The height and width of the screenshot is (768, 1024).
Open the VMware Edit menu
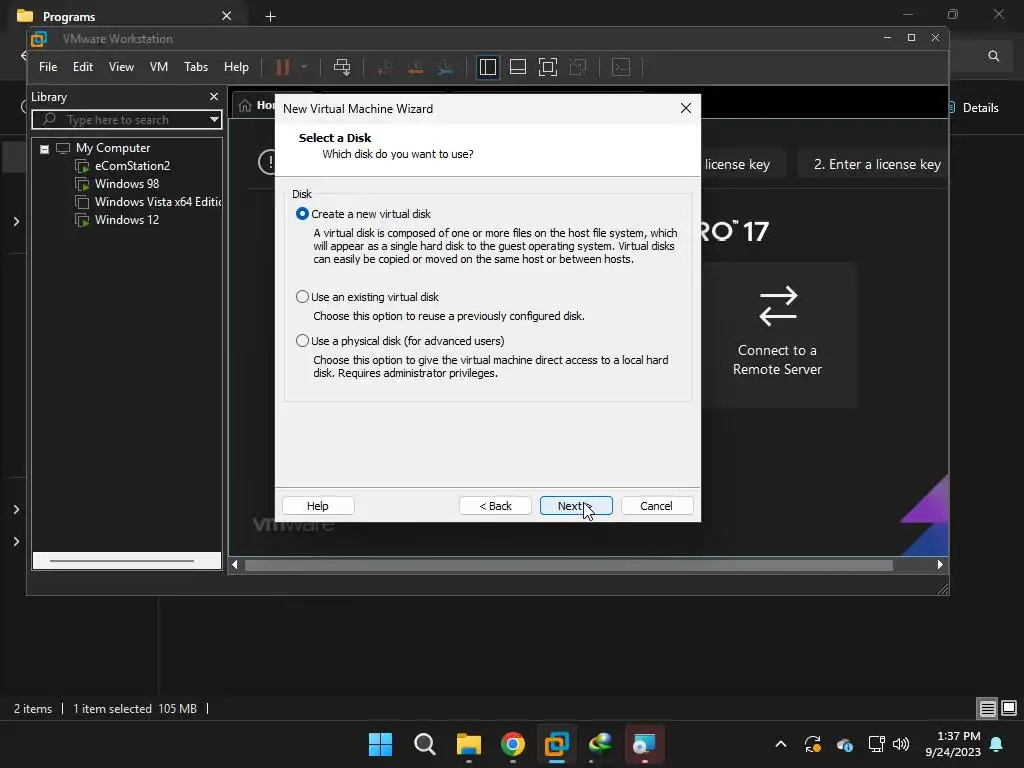82,67
